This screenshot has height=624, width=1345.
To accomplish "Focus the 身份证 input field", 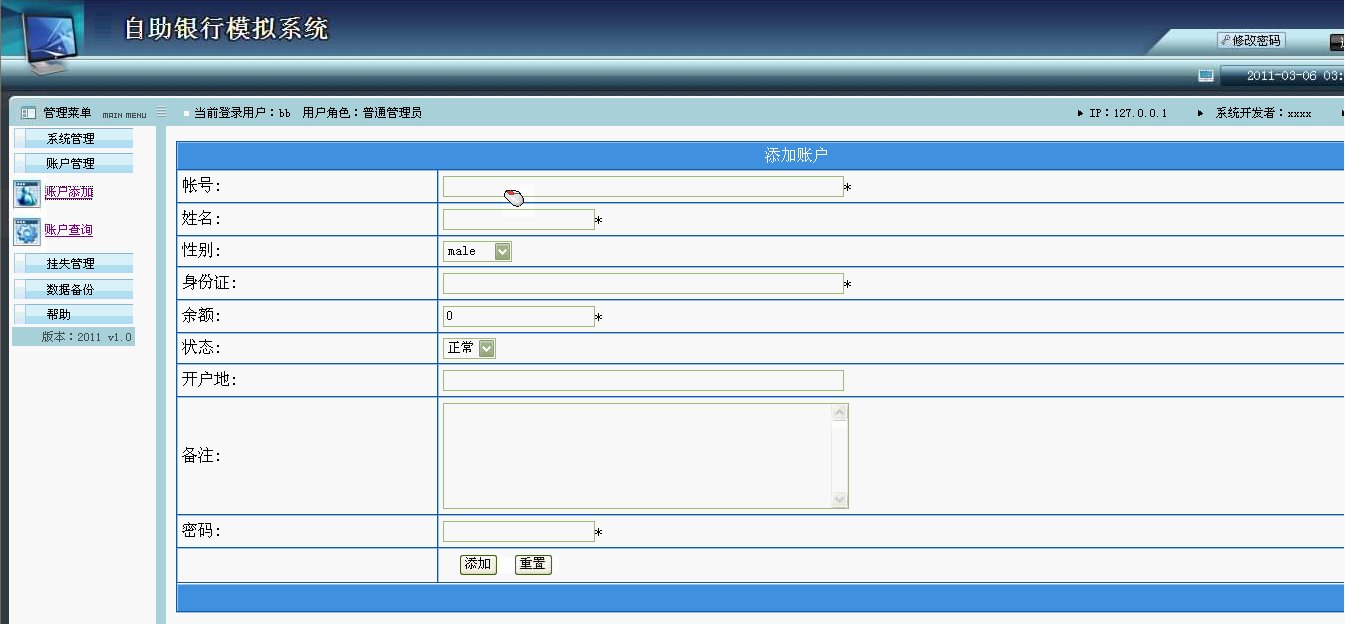I will pos(643,283).
